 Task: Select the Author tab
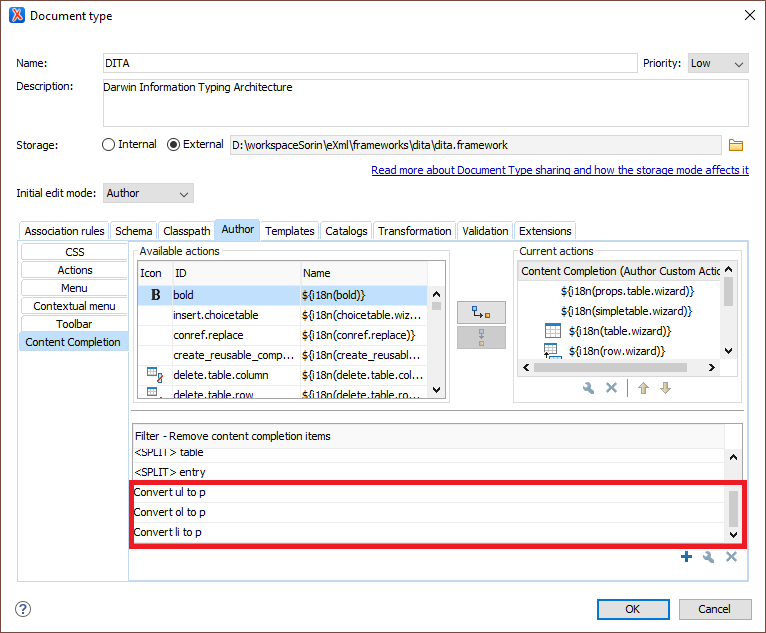[237, 230]
